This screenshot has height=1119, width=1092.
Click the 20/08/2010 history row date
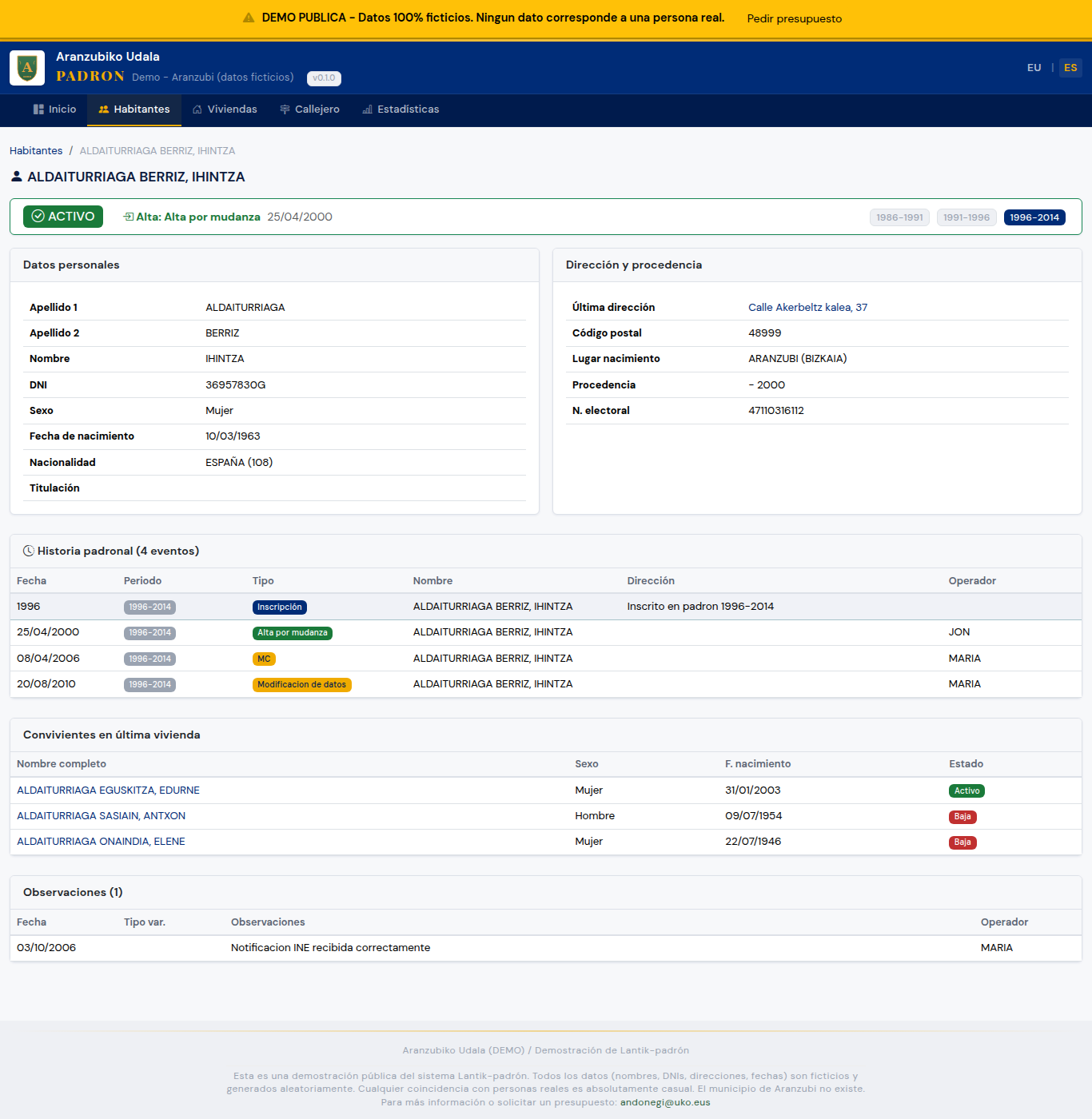[46, 683]
